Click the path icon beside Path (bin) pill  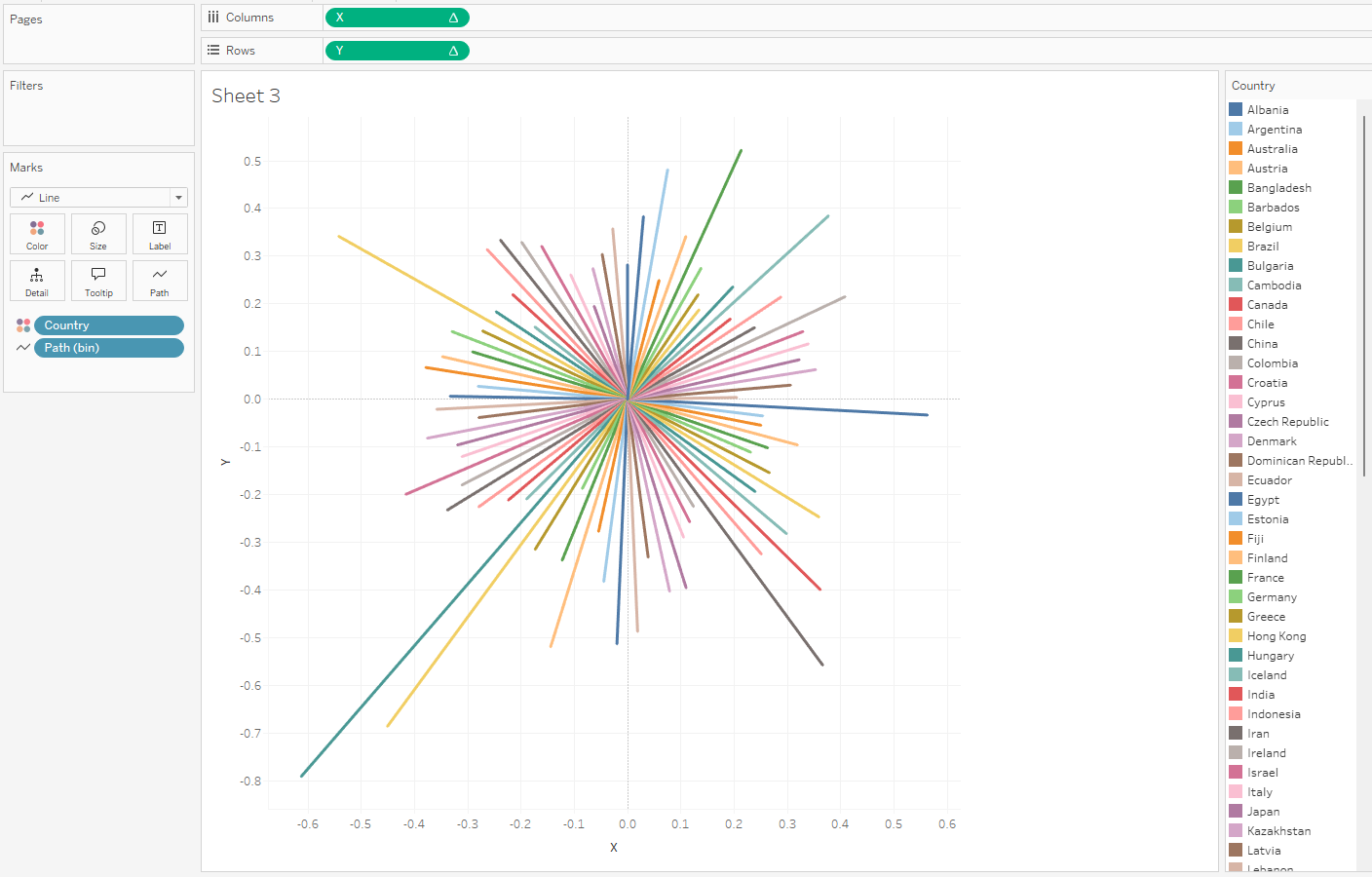pyautogui.click(x=23, y=348)
